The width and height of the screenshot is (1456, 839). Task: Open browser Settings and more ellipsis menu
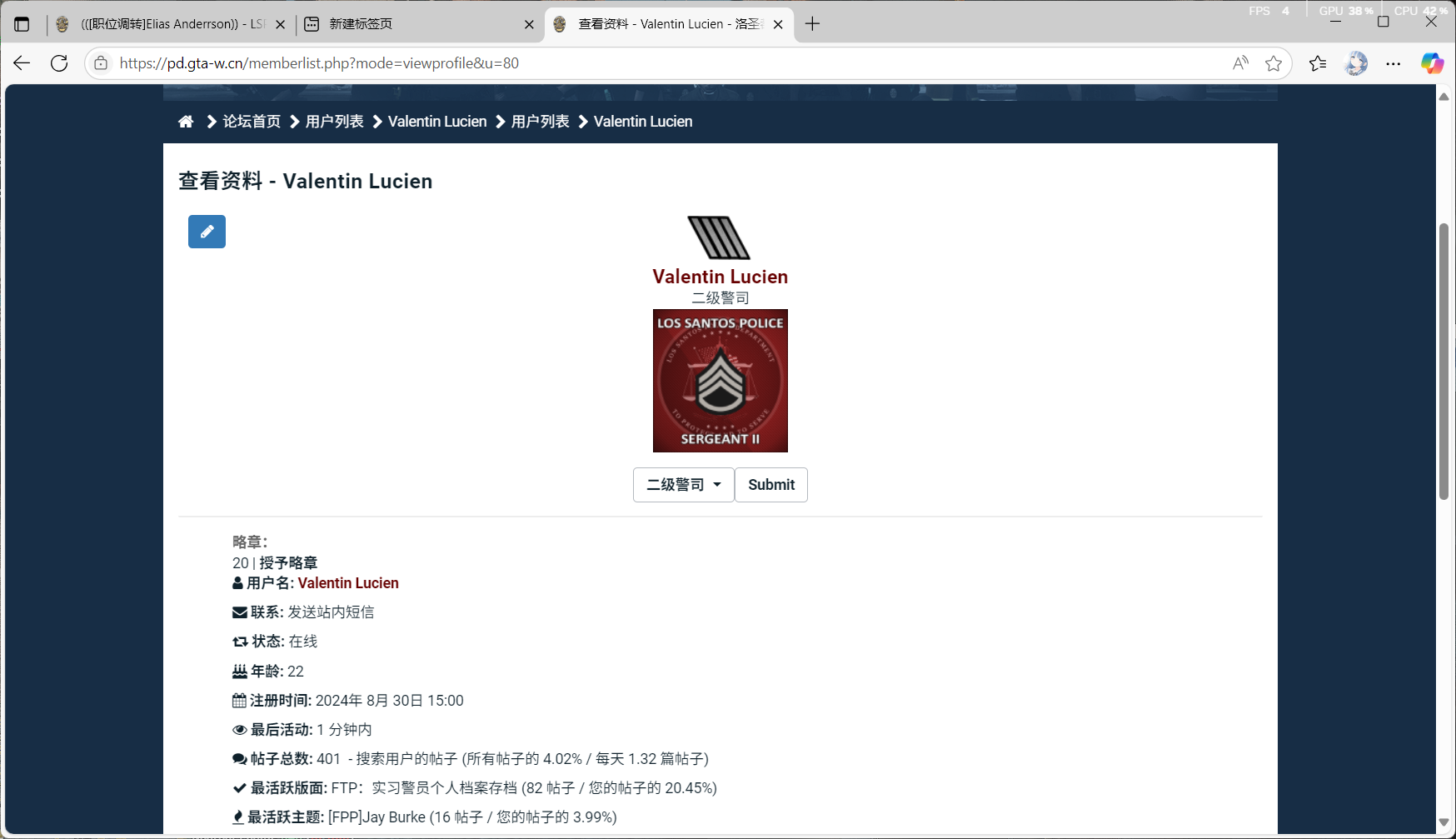pos(1394,63)
